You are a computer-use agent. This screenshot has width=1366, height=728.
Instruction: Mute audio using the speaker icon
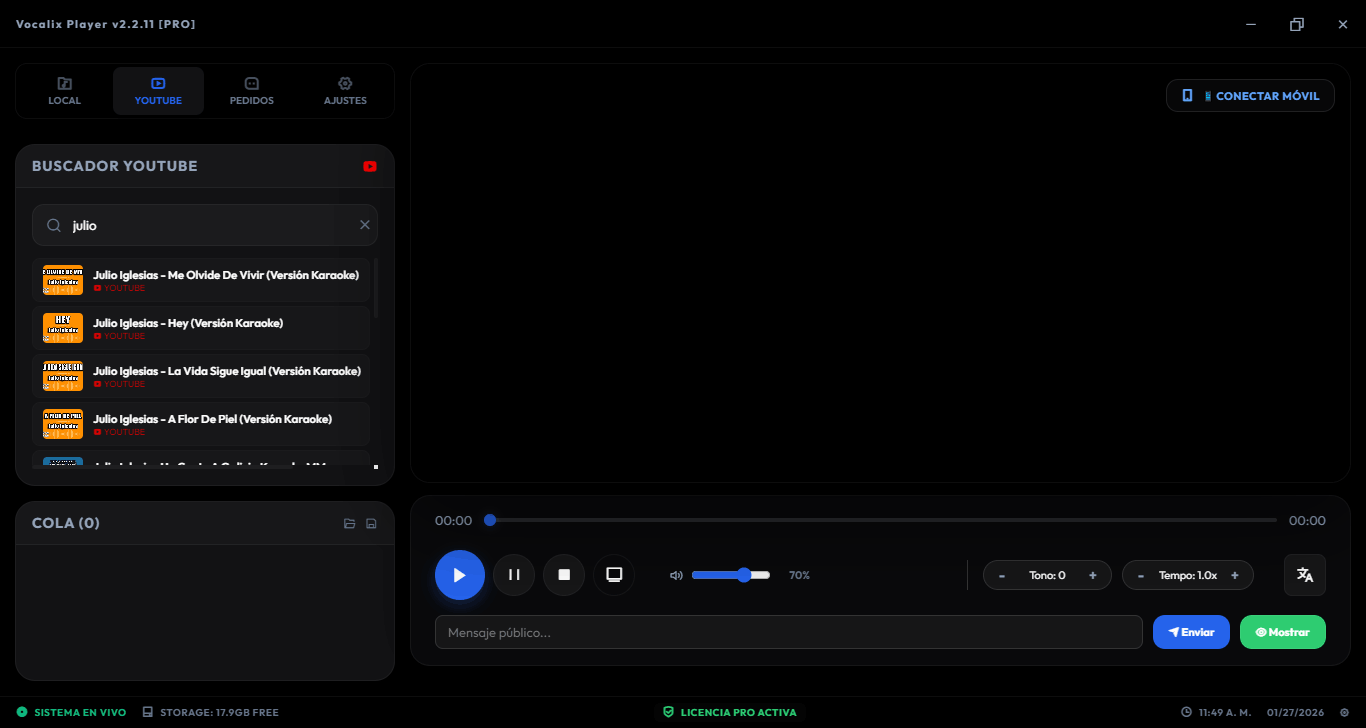pyautogui.click(x=676, y=575)
